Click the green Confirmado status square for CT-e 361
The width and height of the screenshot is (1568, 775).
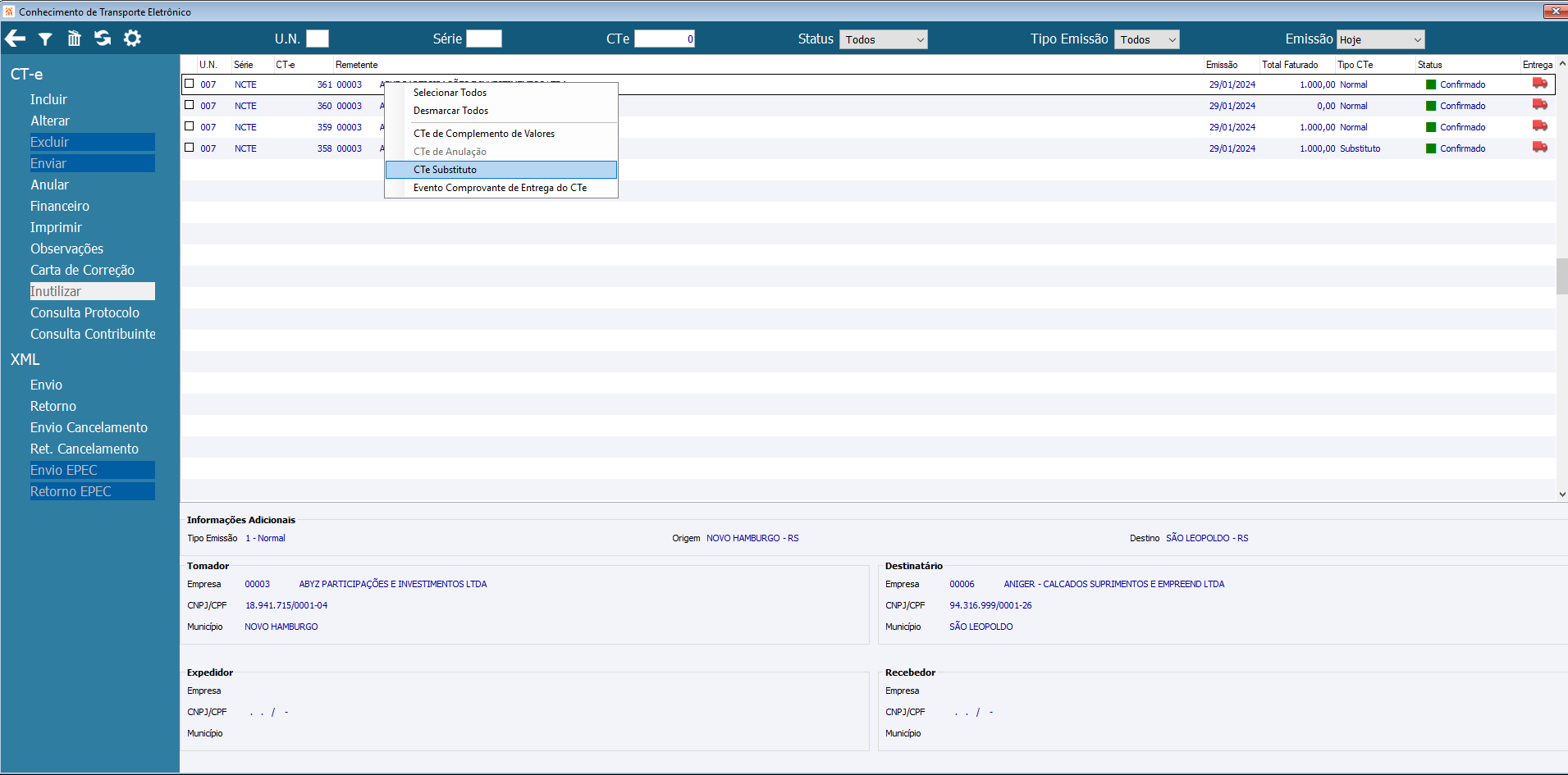click(1431, 84)
